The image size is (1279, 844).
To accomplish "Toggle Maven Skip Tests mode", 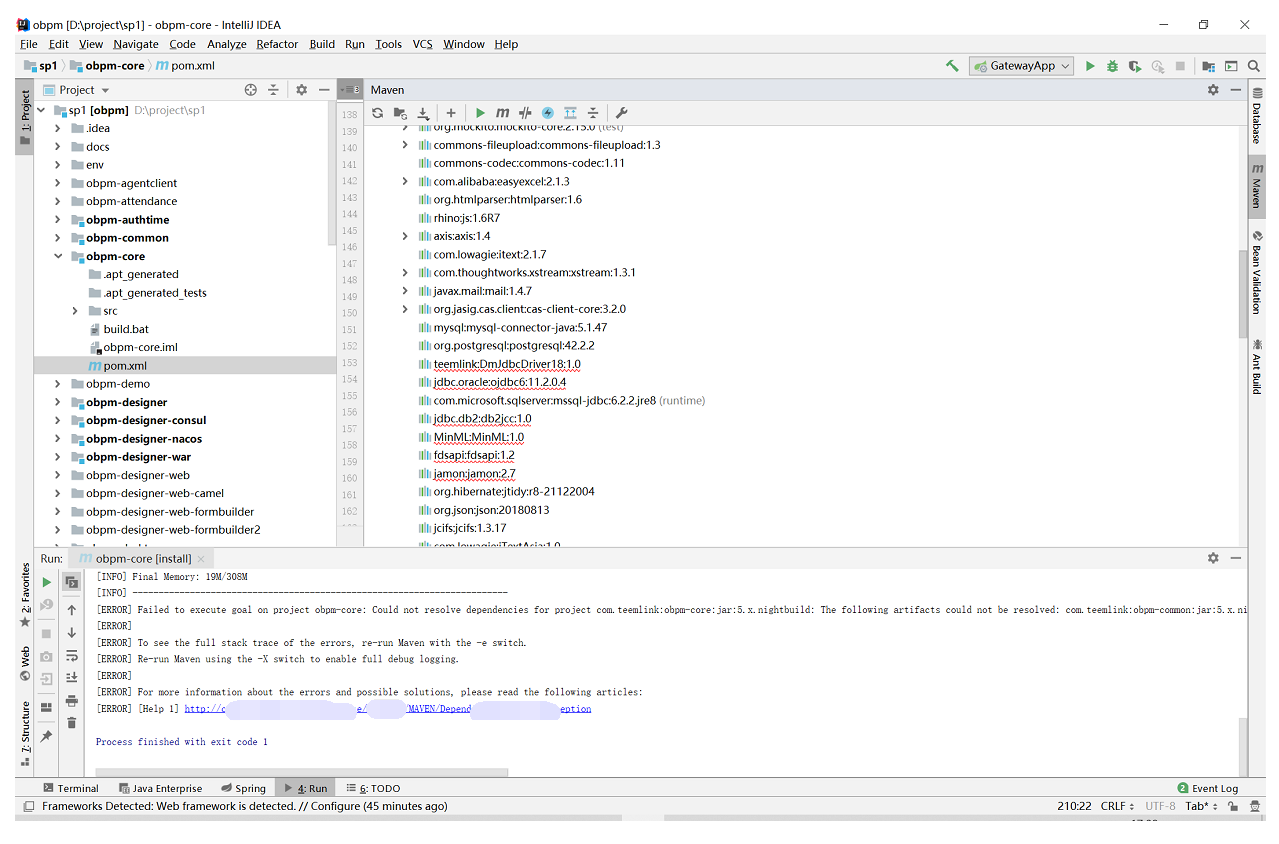I will point(548,113).
